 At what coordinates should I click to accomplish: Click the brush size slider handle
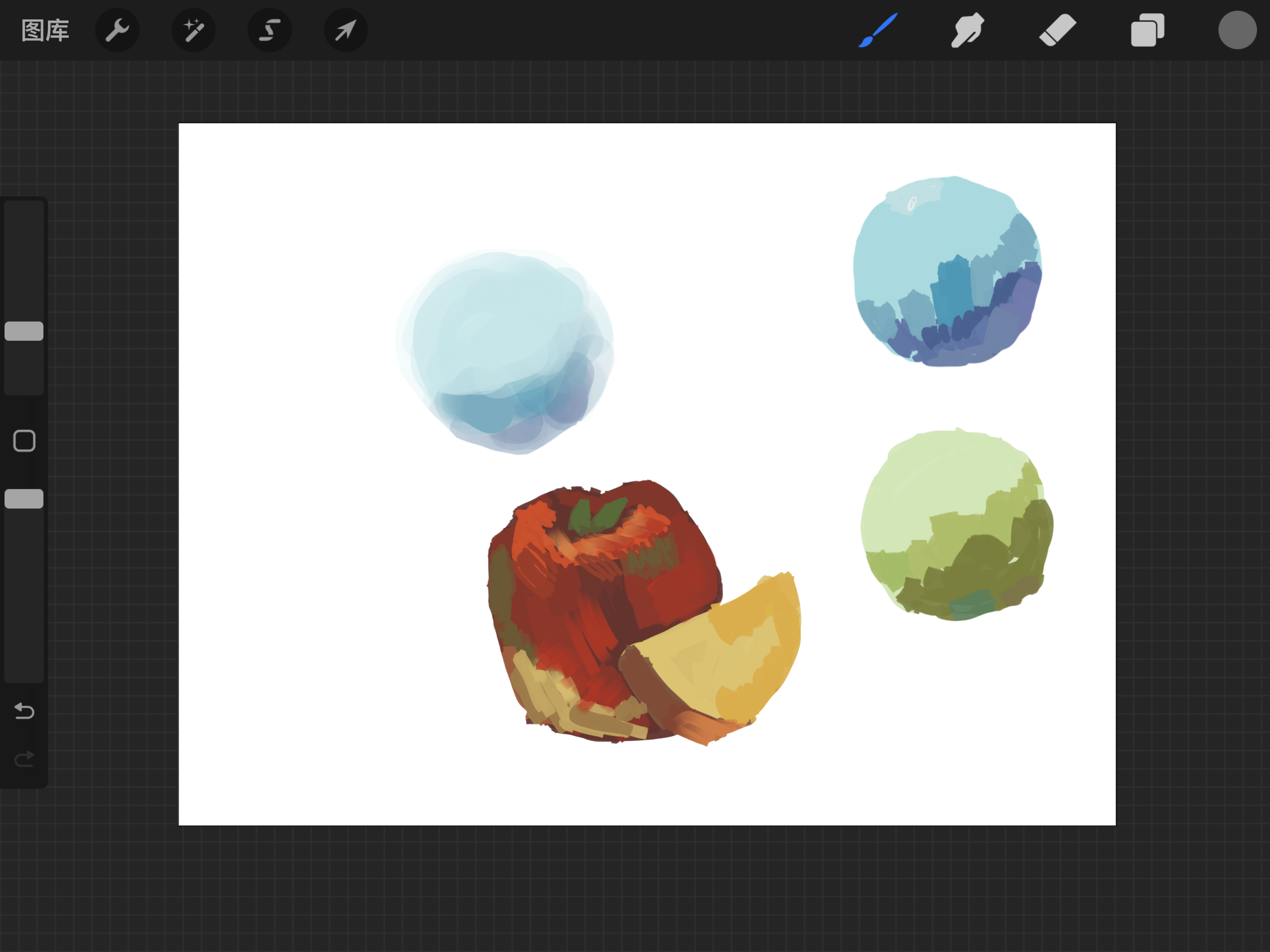pos(24,331)
